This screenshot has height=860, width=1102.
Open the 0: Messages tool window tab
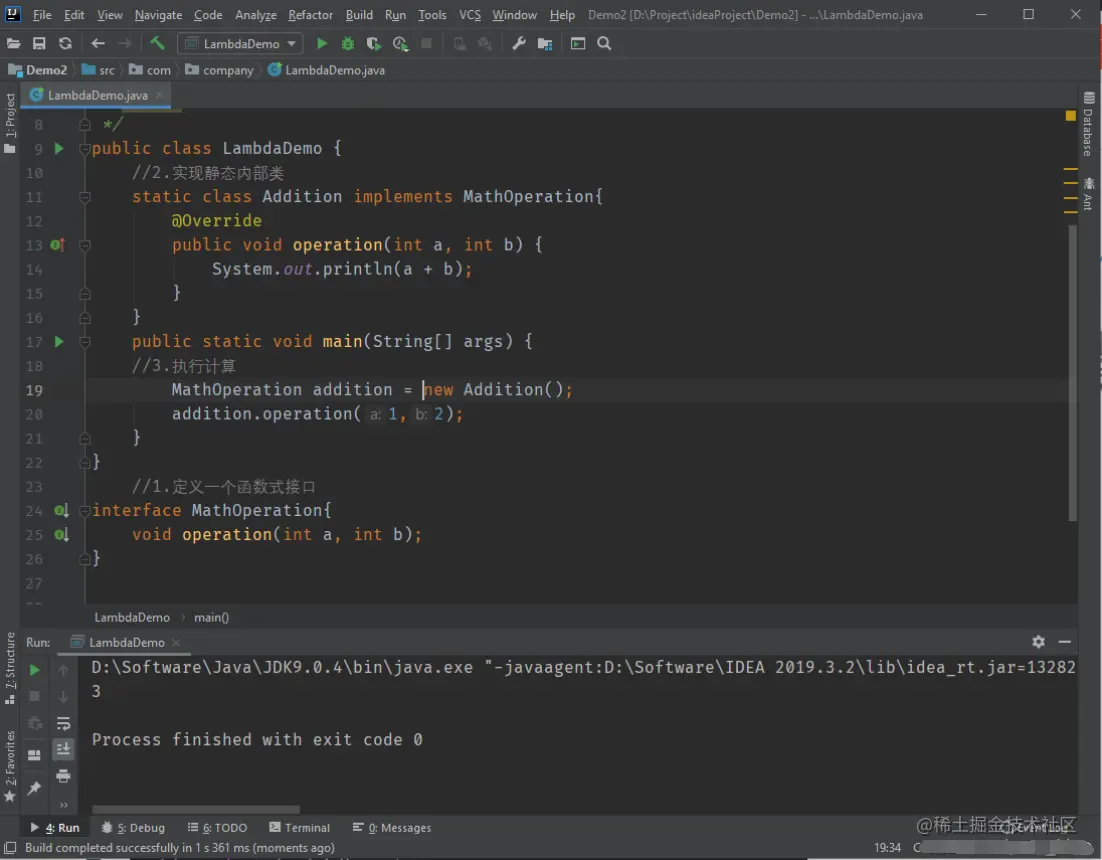(x=392, y=828)
